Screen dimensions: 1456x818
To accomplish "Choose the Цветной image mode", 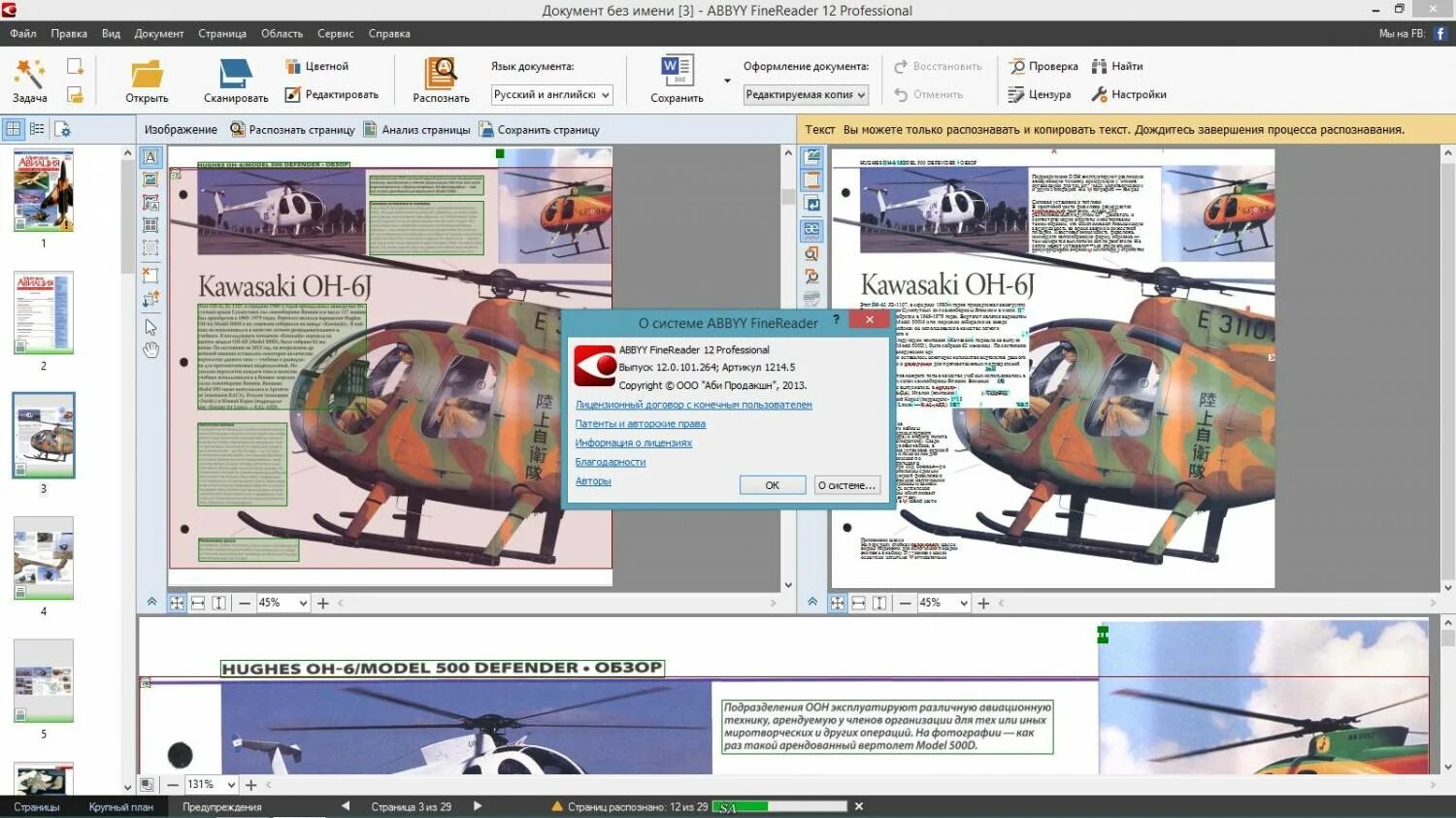I will pyautogui.click(x=317, y=66).
